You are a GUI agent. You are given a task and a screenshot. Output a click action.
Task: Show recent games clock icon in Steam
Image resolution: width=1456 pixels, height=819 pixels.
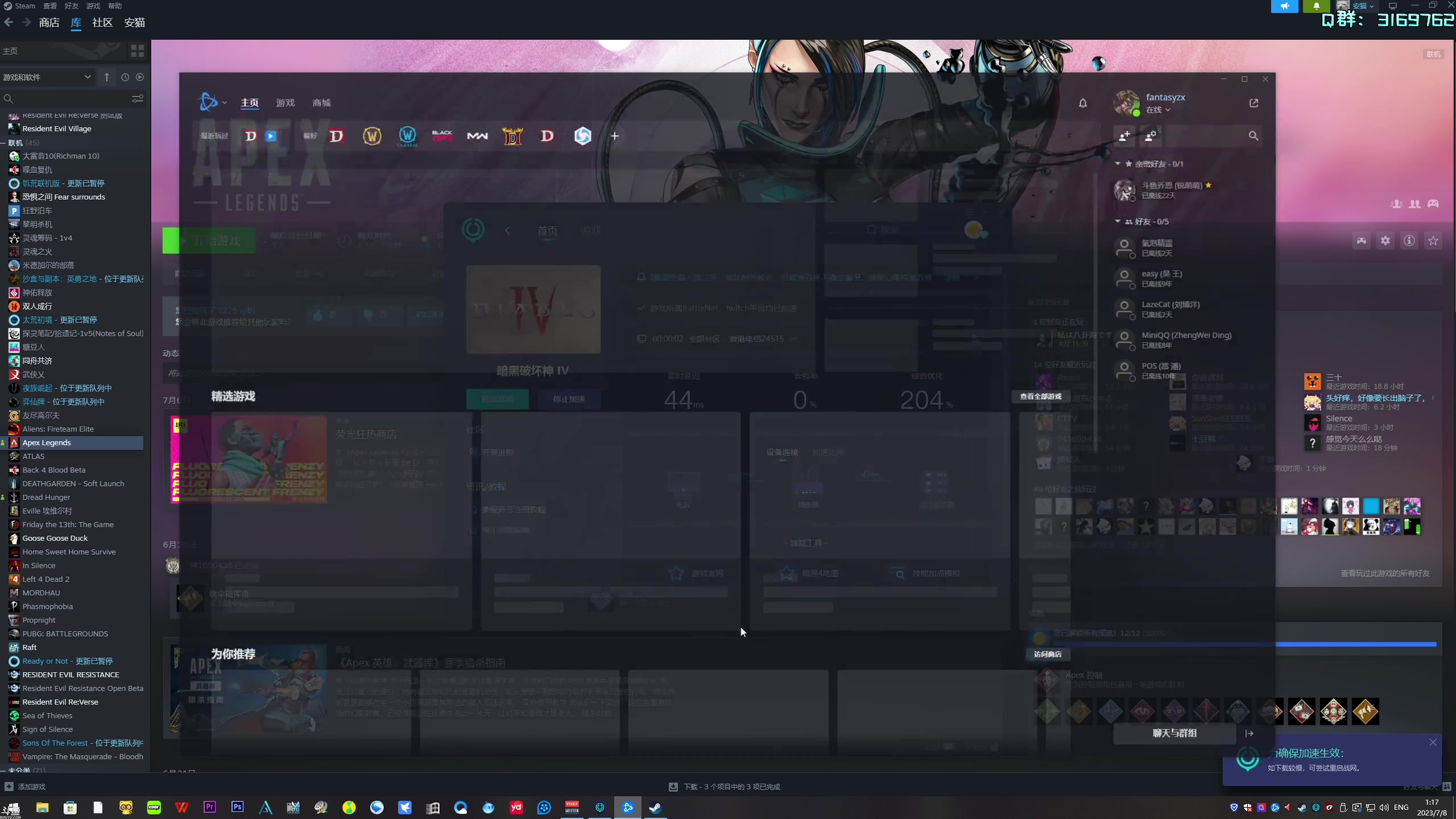[x=125, y=77]
